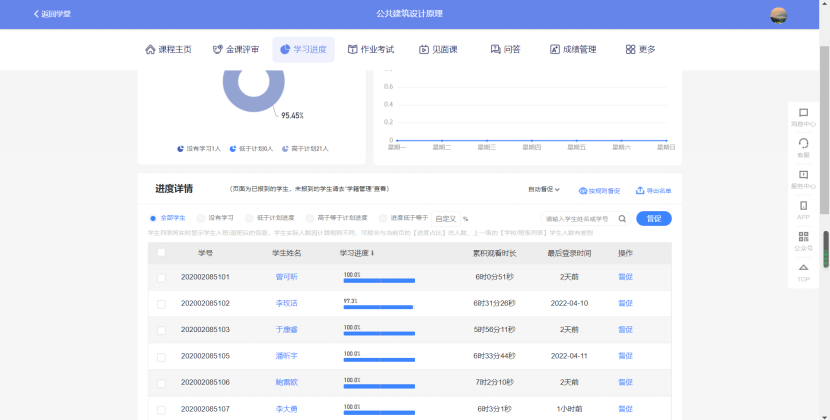Image resolution: width=830 pixels, height=420 pixels.
Task: Go to the 成绩管理 tab
Action: click(x=573, y=49)
